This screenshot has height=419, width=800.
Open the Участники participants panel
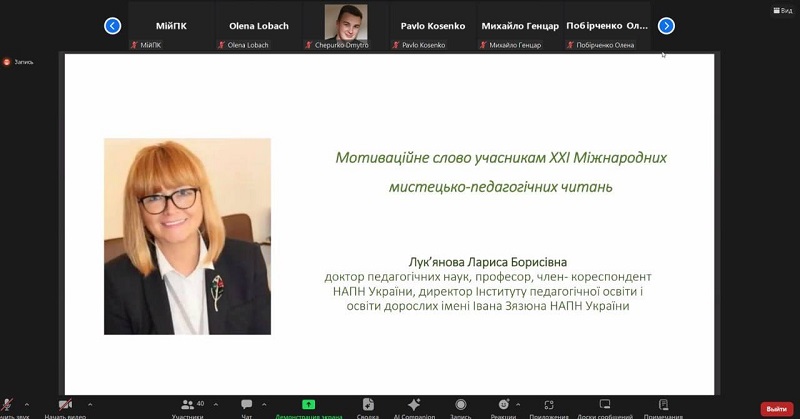tap(188, 407)
